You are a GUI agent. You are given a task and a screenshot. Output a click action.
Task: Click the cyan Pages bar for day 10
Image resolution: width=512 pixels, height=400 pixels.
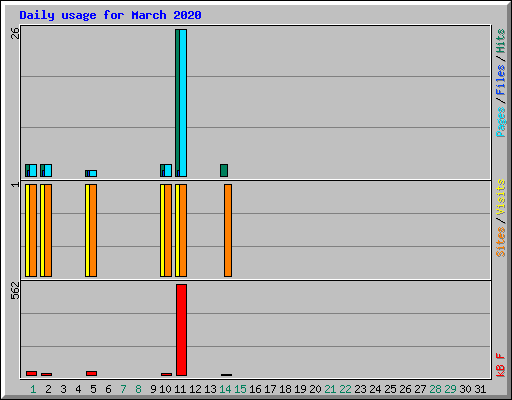[x=168, y=170]
